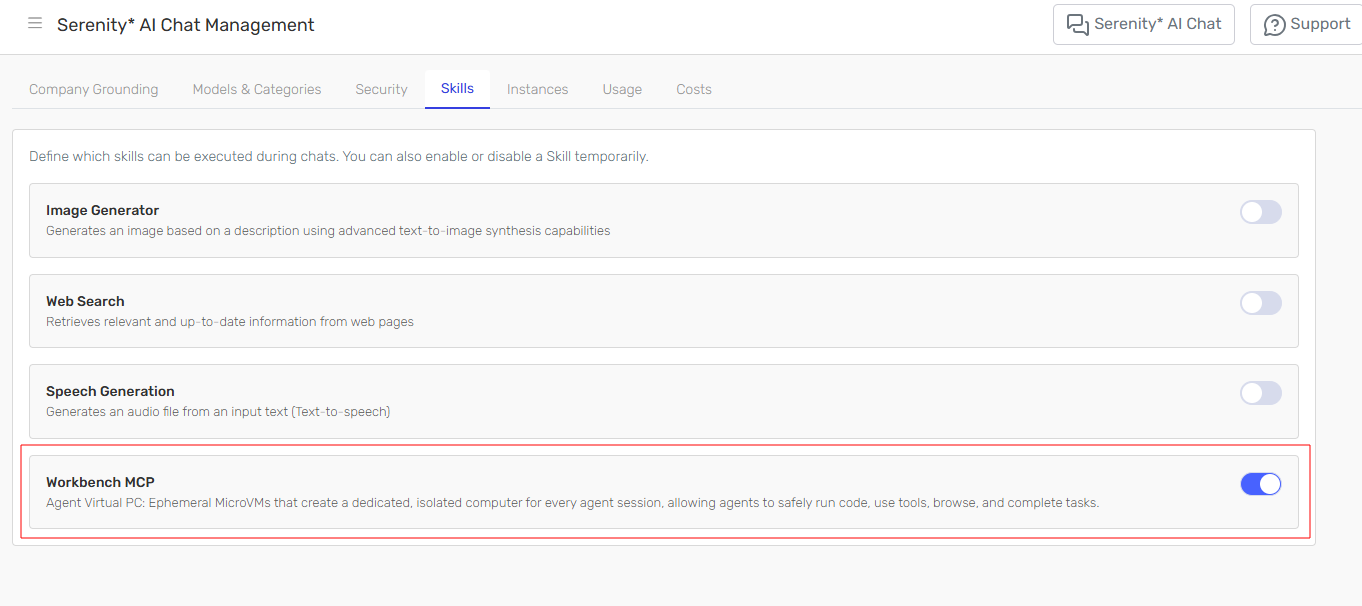
Task: Click the question mark Support icon
Action: coord(1274,25)
